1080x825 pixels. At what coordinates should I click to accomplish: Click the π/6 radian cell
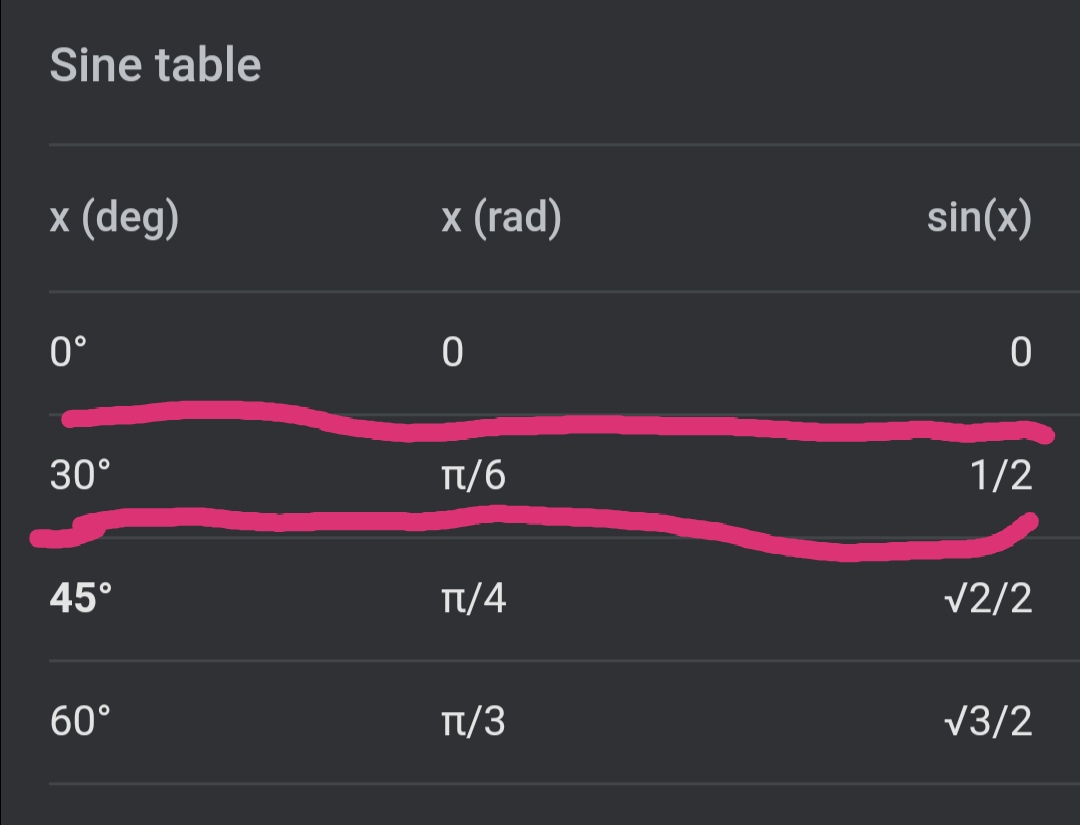[473, 476]
